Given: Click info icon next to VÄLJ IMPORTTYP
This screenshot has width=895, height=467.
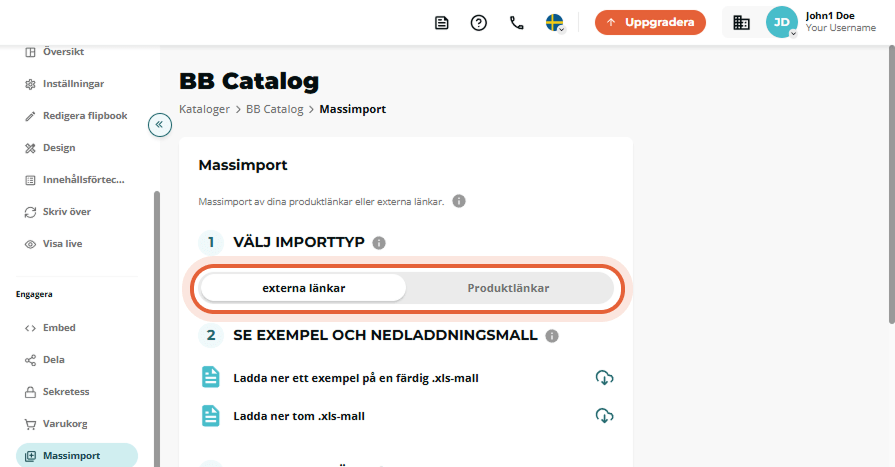Looking at the screenshot, I should (379, 243).
